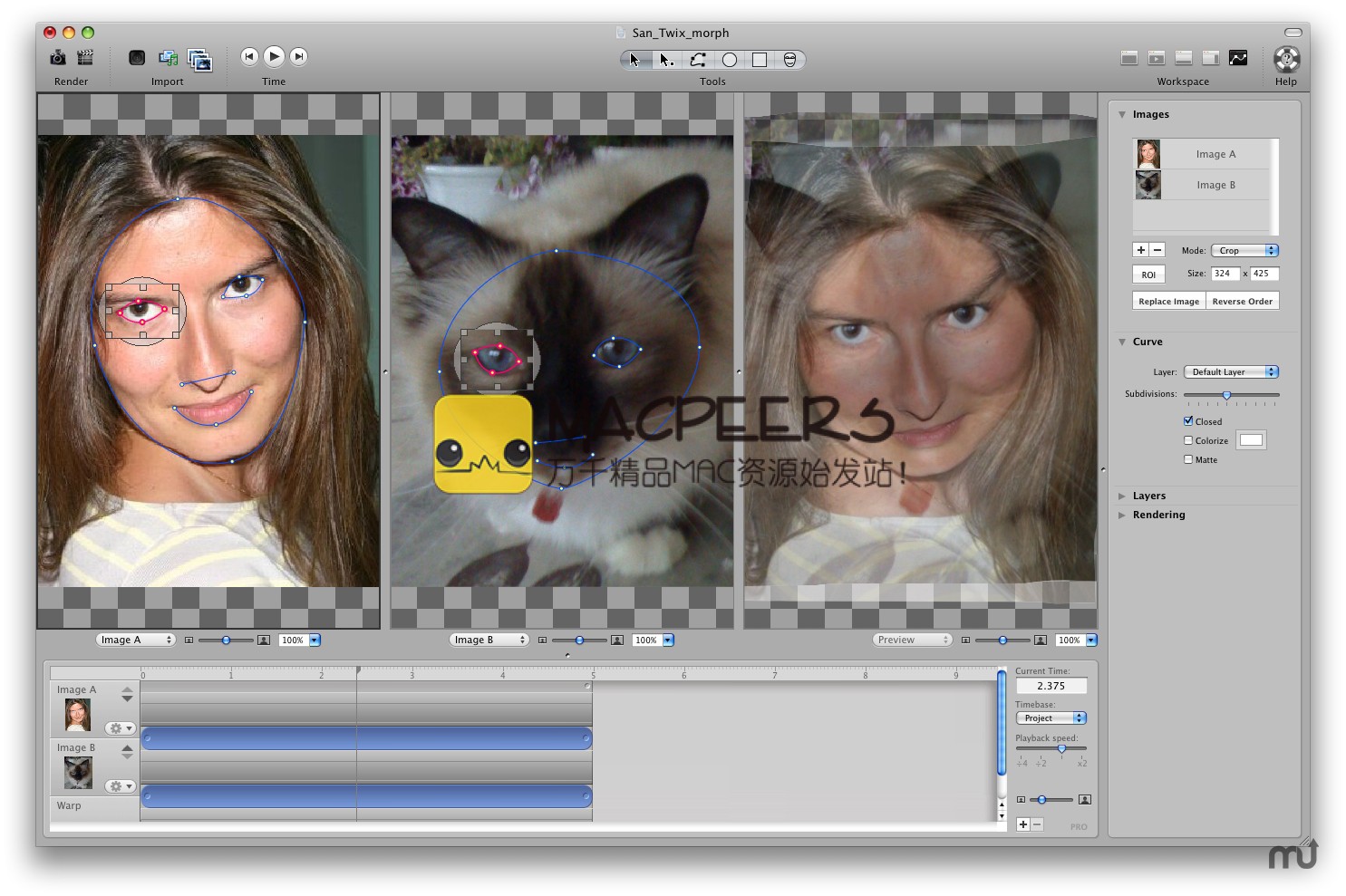Click the camera render still icon
The image size is (1346, 896).
pos(58,58)
